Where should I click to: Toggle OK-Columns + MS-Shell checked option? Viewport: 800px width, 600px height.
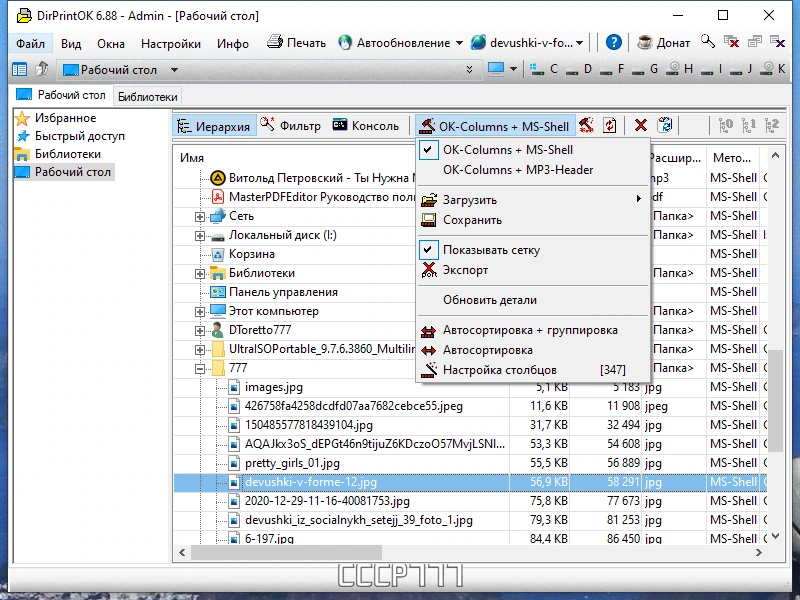(x=533, y=150)
